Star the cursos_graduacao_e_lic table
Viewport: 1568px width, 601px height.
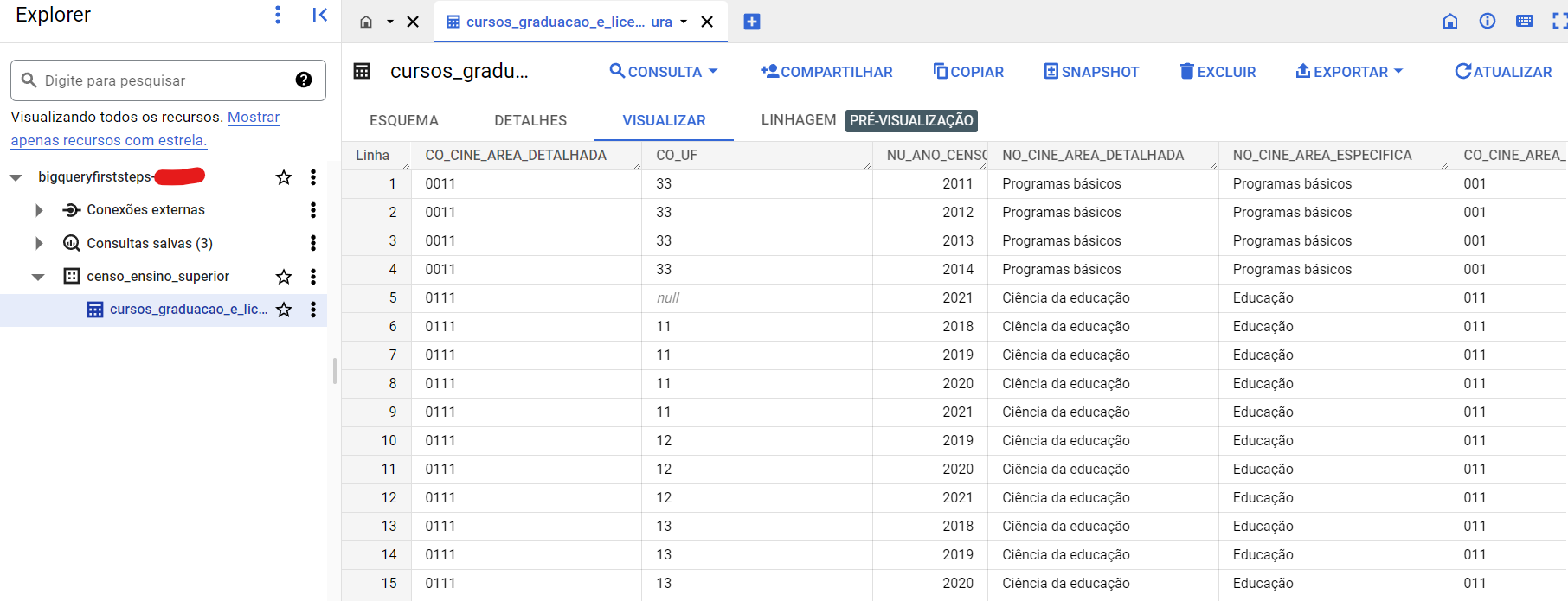284,310
